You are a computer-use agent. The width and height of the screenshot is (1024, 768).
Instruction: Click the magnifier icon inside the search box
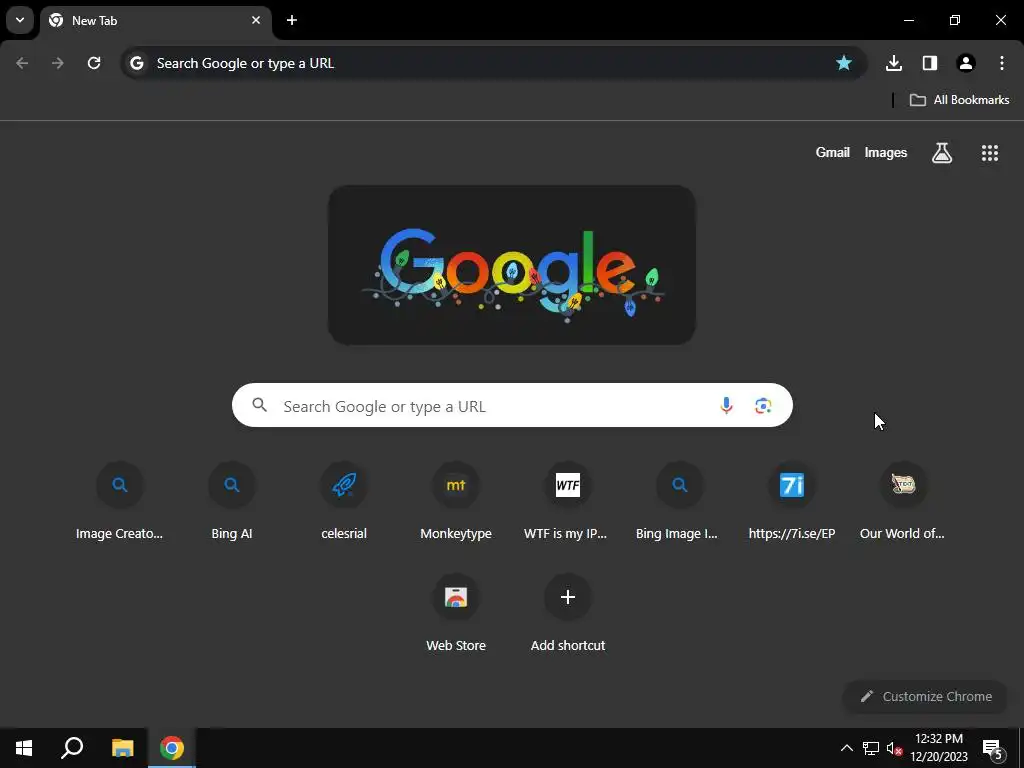pyautogui.click(x=260, y=405)
